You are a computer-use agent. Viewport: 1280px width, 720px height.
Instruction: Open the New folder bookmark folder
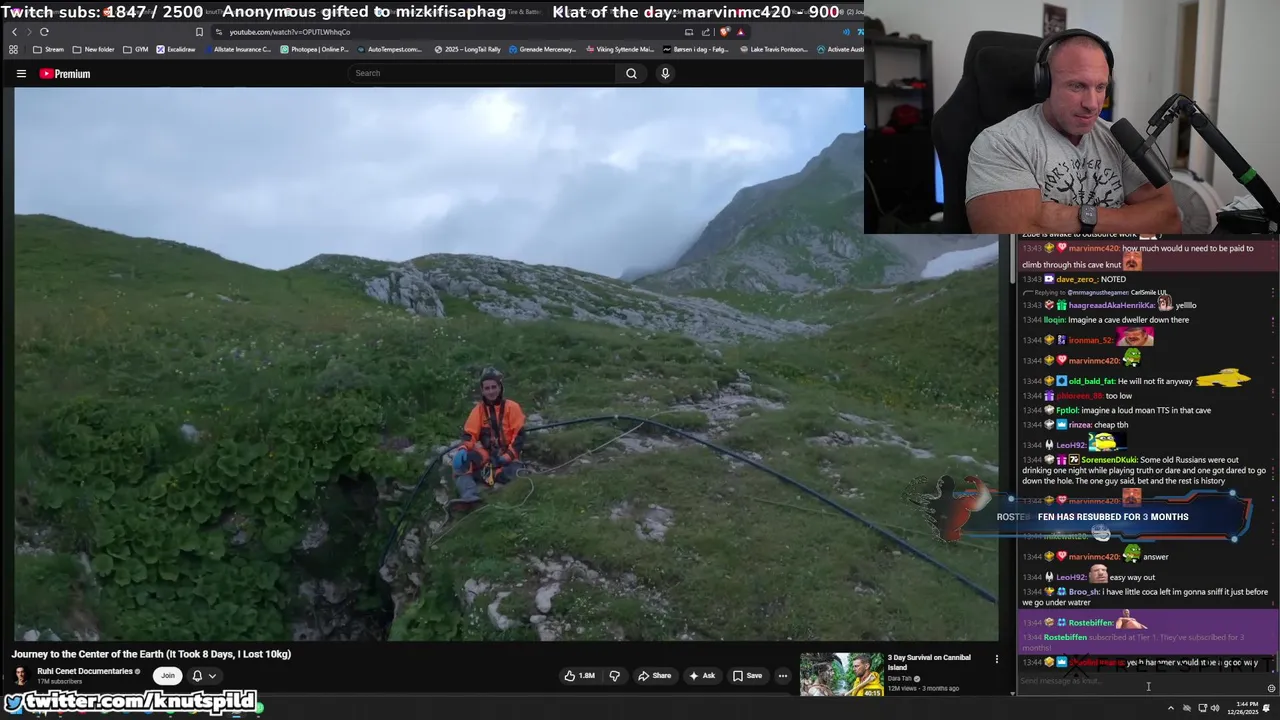point(93,49)
